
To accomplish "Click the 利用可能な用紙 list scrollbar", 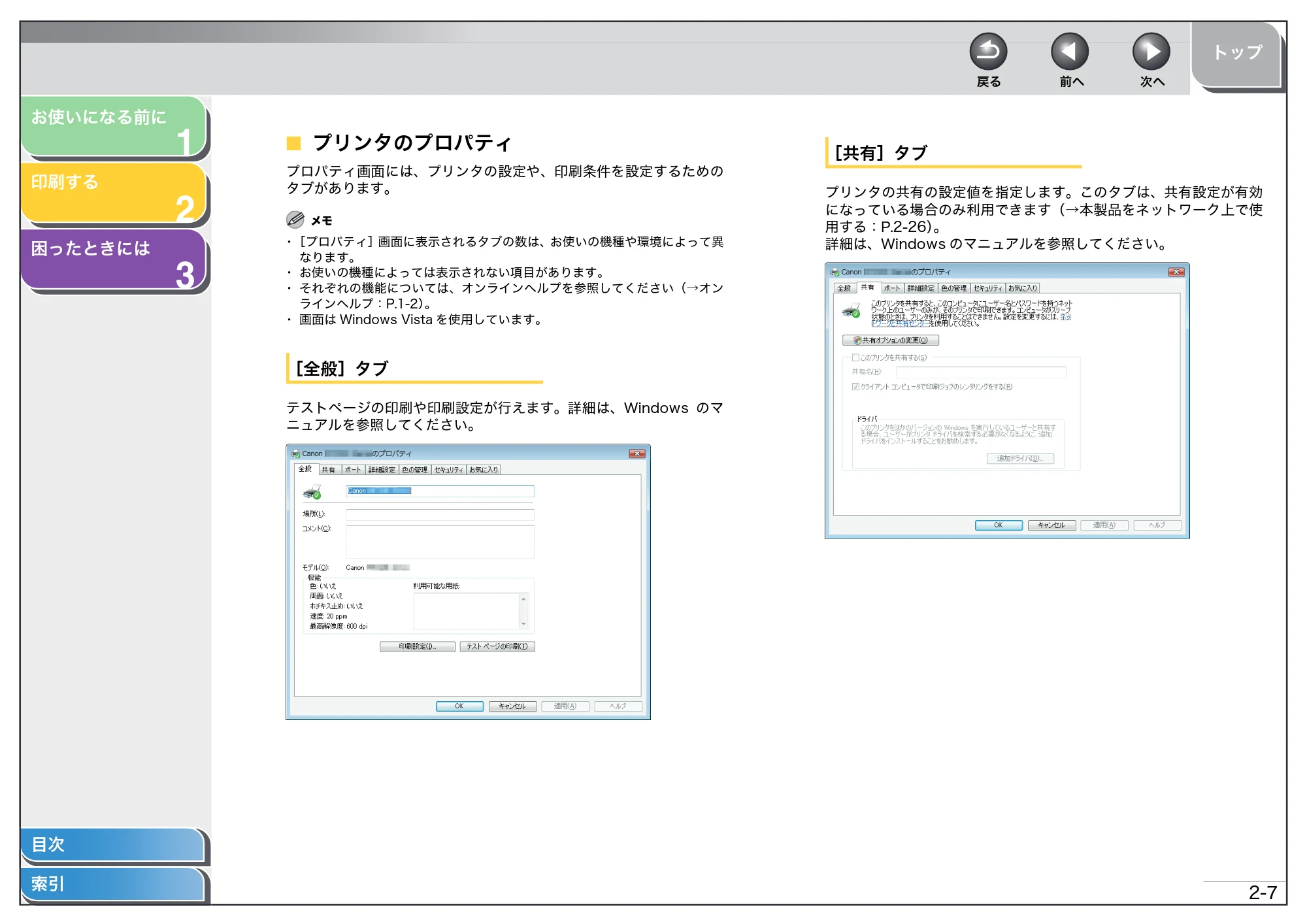I will tap(523, 612).
